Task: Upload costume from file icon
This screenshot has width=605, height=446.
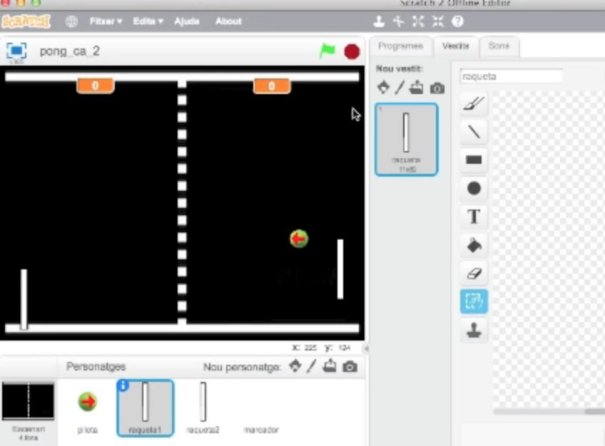Action: pos(416,88)
